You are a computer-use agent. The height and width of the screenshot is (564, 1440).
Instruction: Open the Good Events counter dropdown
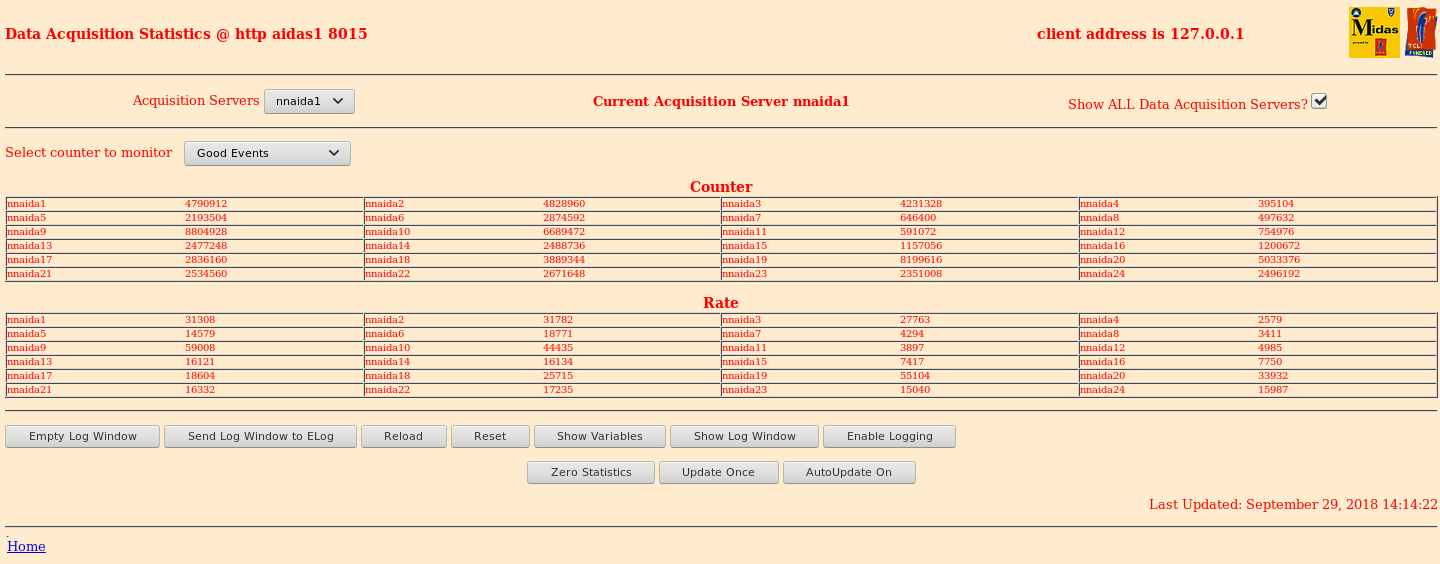(267, 153)
